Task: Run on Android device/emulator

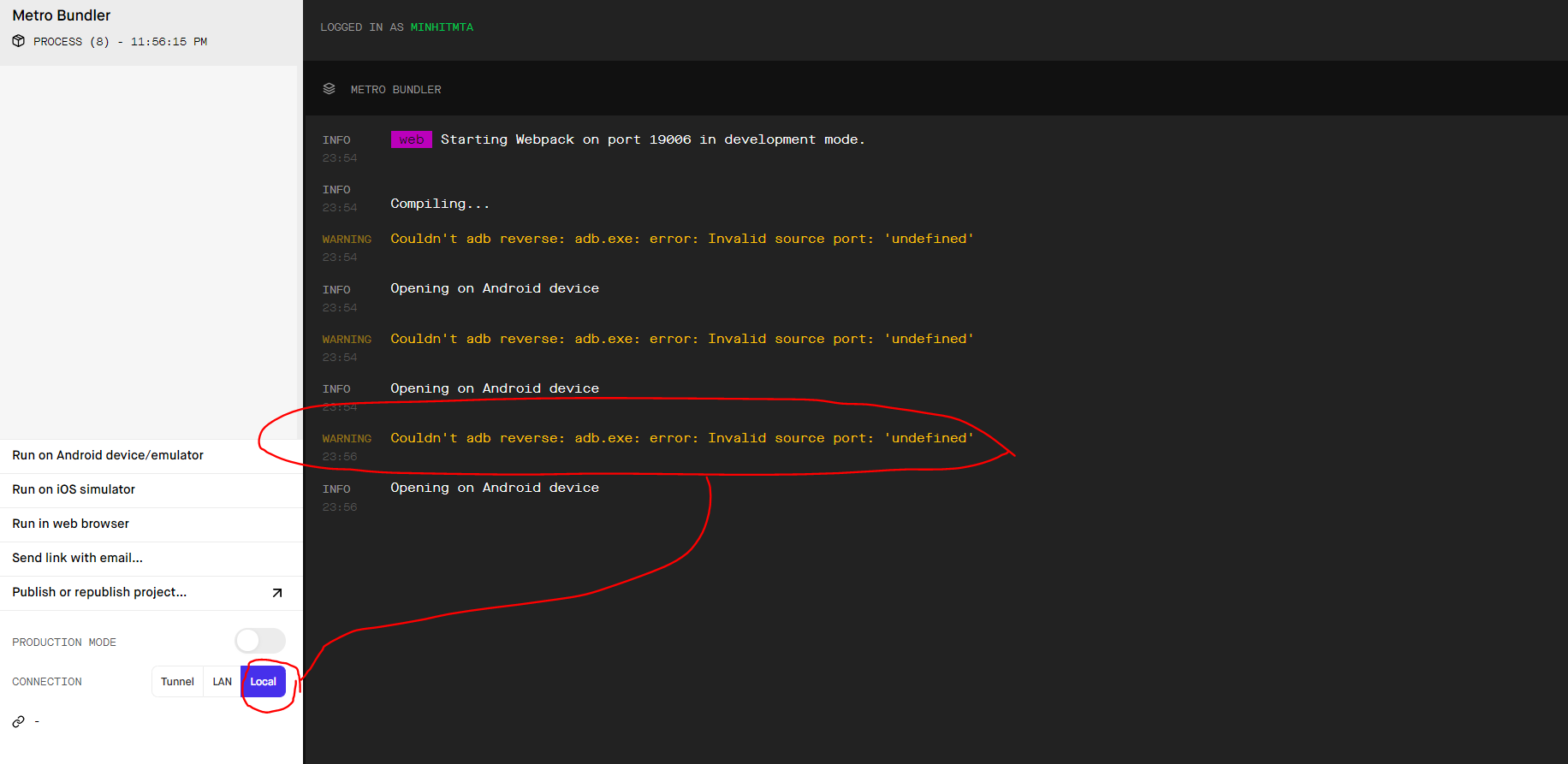Action: pos(108,455)
